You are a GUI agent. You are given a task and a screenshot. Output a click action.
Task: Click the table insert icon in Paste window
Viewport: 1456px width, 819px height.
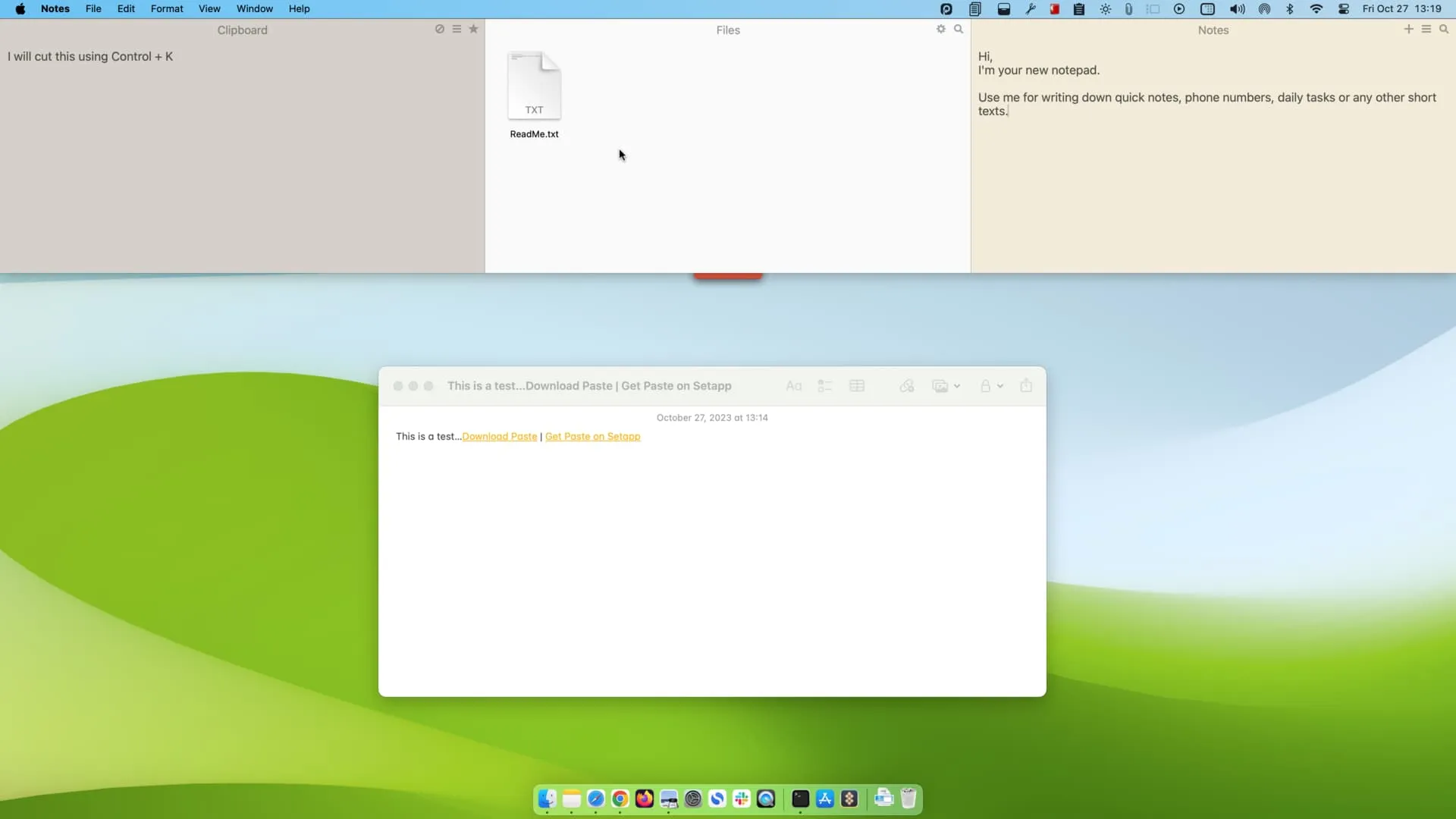[x=857, y=385]
